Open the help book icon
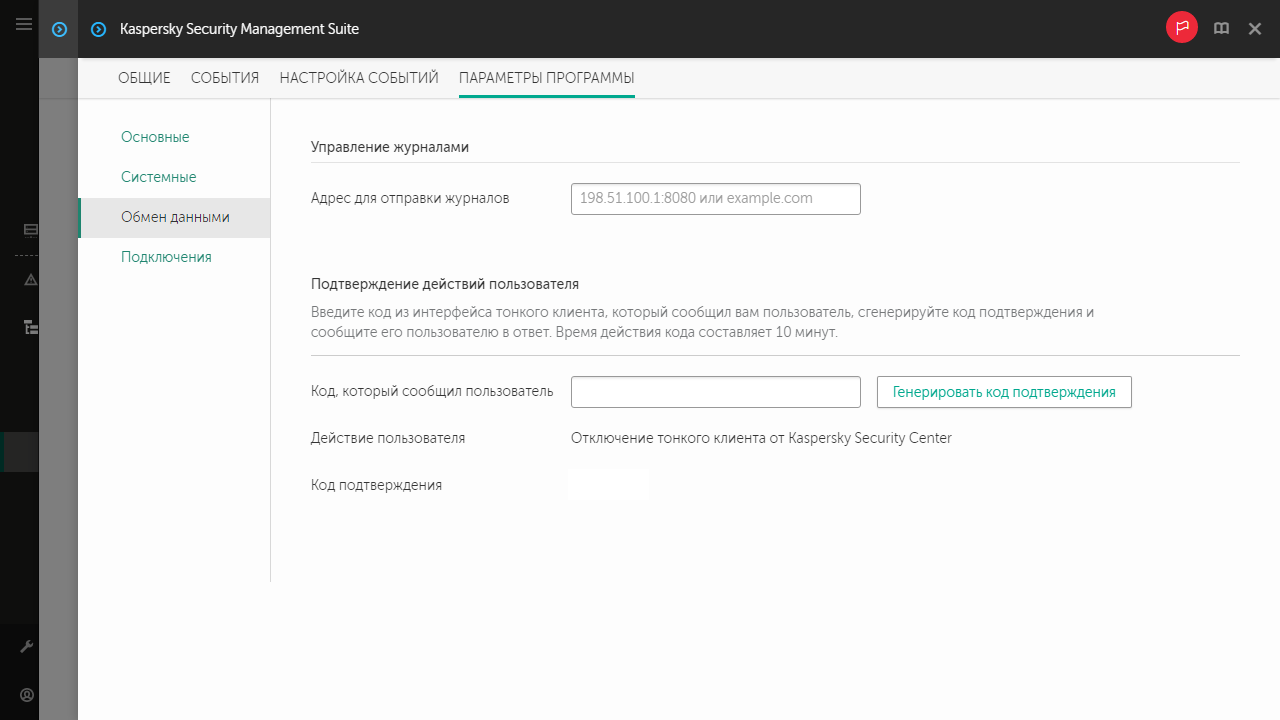1280x720 pixels. click(x=1221, y=29)
